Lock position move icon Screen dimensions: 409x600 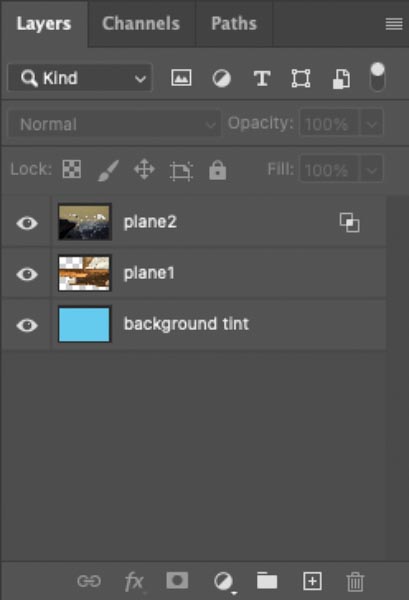tap(144, 169)
